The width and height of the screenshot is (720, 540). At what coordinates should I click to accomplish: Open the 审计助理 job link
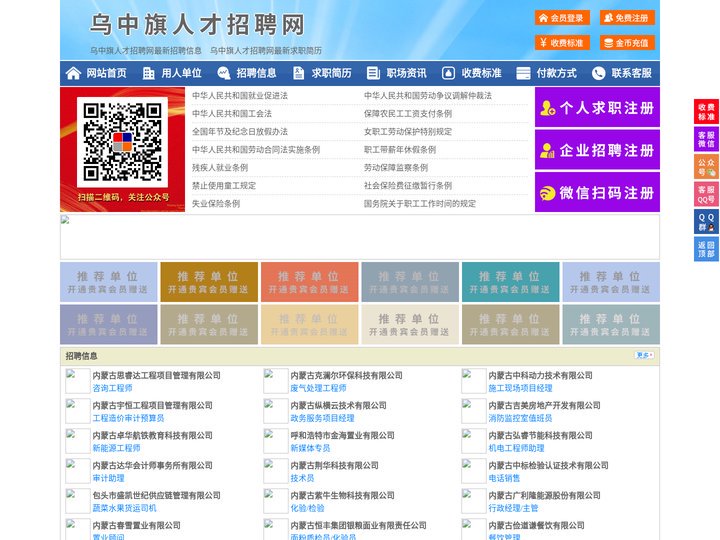pos(108,478)
